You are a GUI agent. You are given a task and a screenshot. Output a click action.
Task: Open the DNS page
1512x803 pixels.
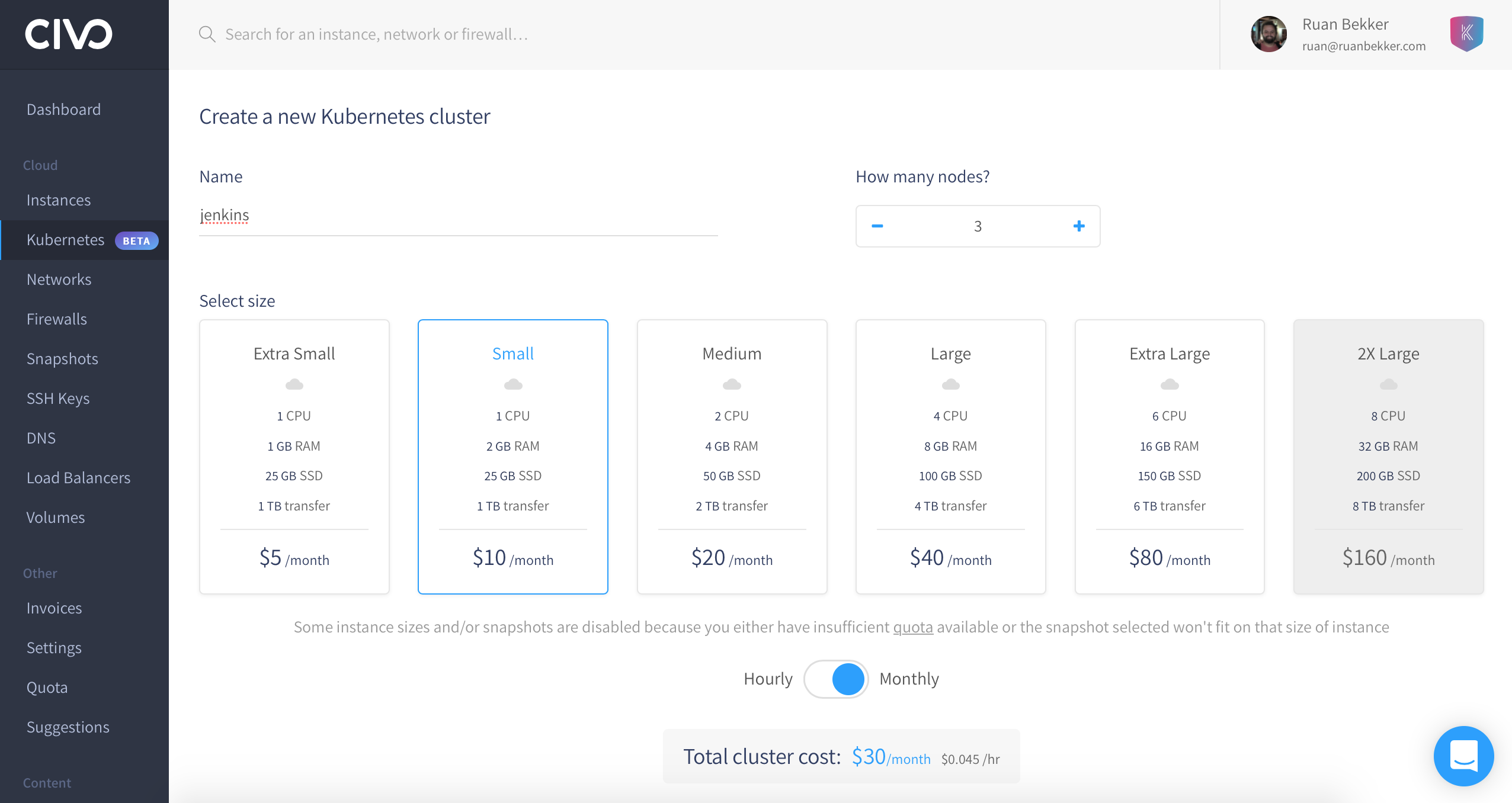point(41,438)
